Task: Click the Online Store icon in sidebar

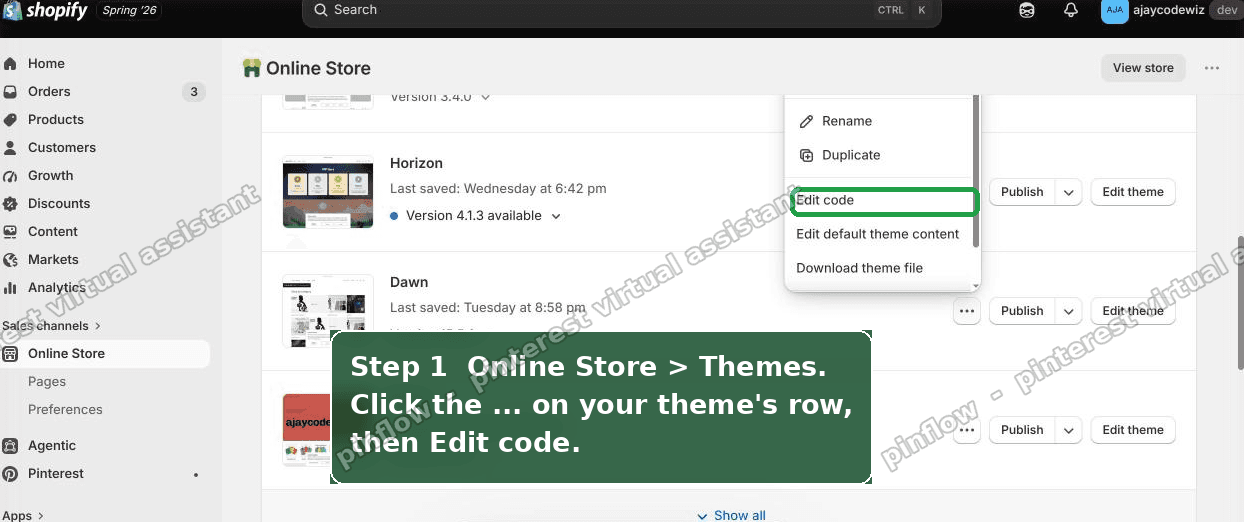Action: [11, 353]
